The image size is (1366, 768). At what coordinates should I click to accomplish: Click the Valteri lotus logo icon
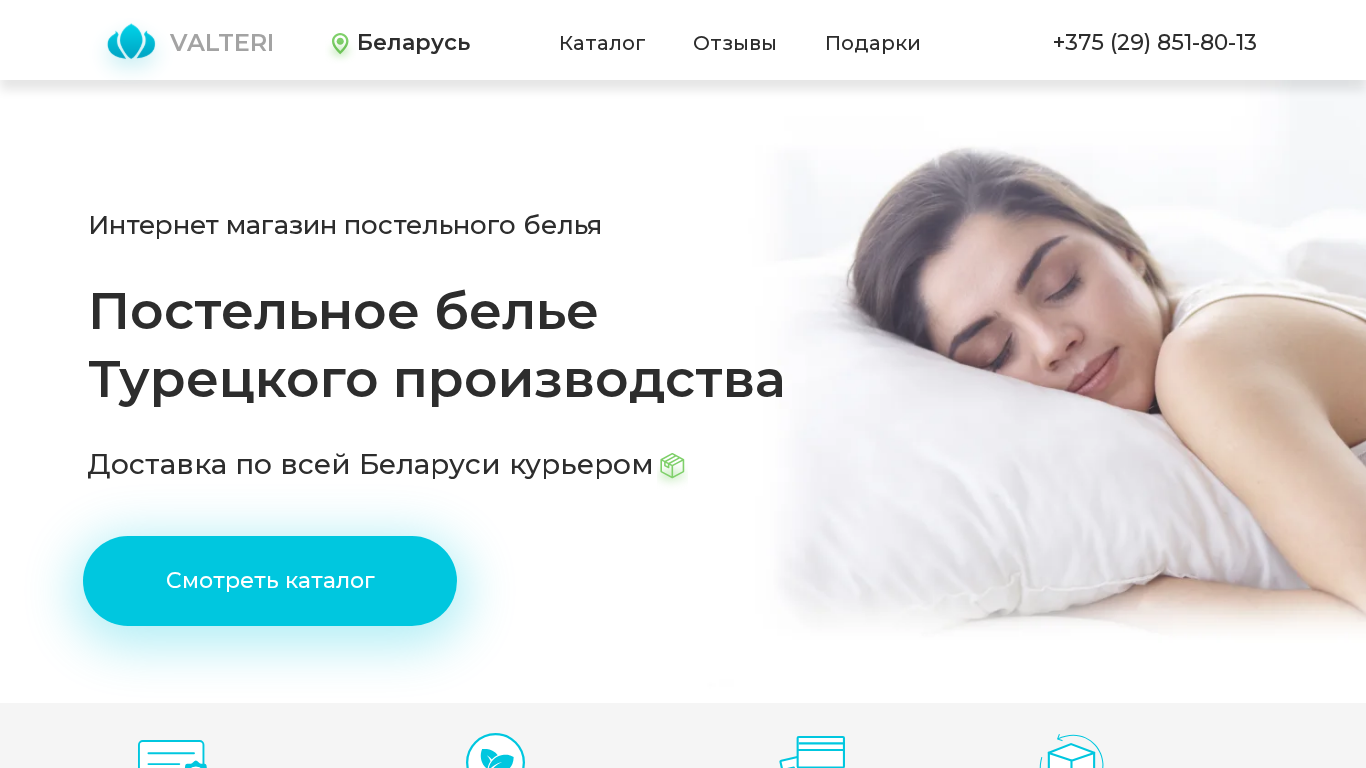(131, 42)
